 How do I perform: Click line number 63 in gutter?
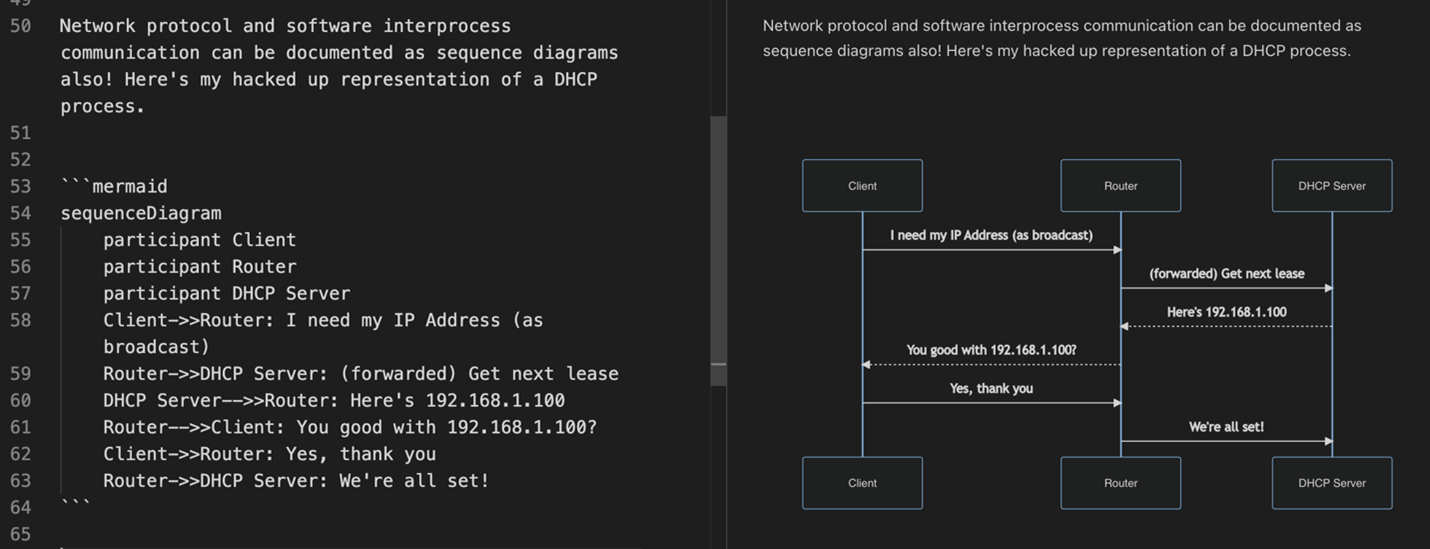click(x=20, y=481)
